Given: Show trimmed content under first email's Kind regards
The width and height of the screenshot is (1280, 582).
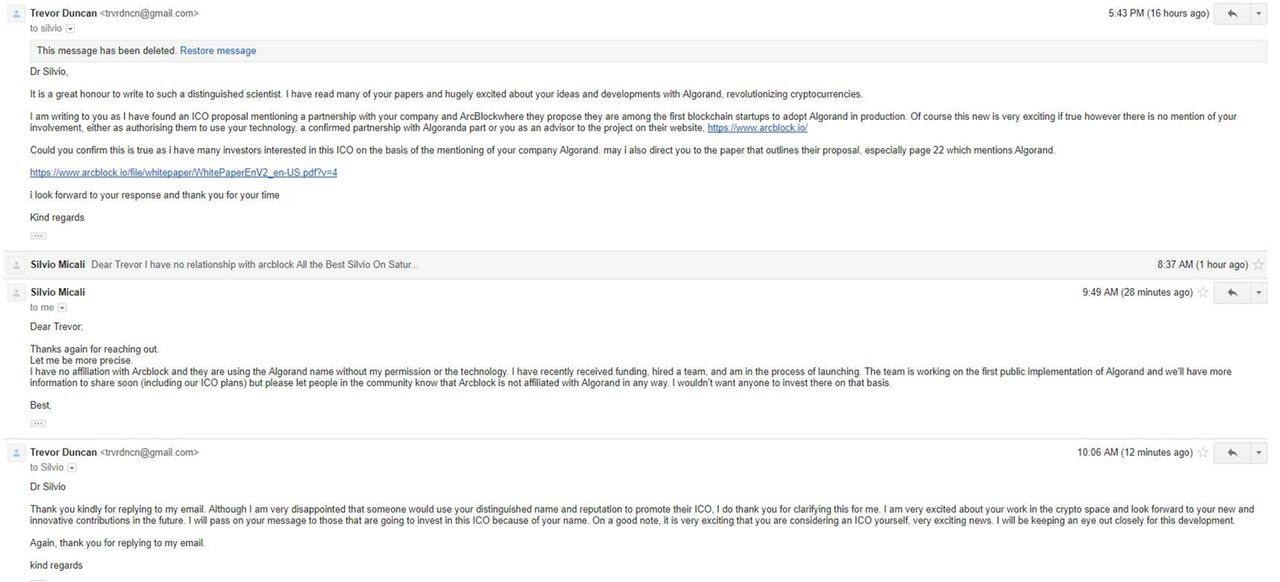Looking at the screenshot, I should (x=38, y=236).
